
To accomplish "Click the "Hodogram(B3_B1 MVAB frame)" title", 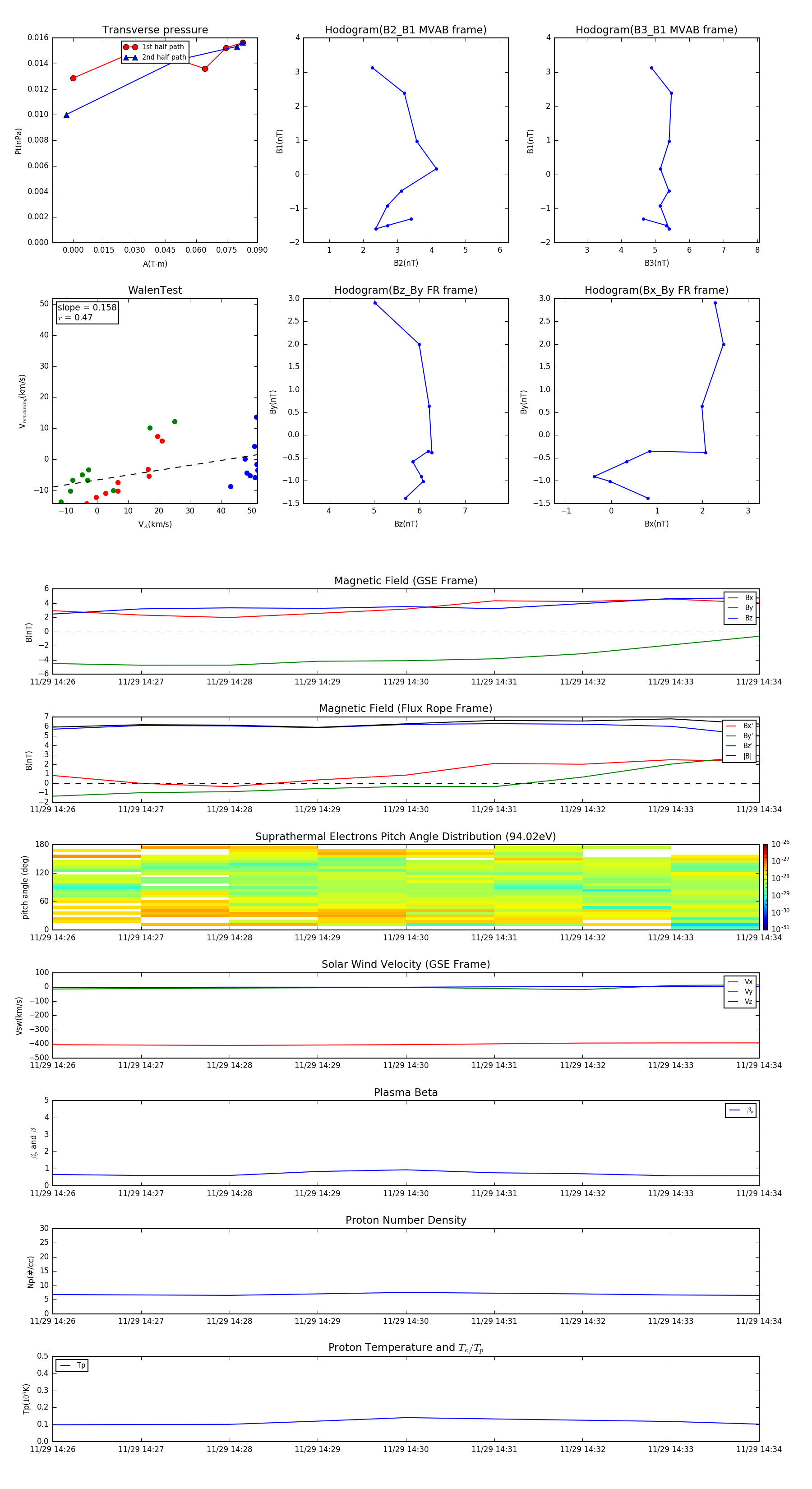I will pyautogui.click(x=656, y=30).
